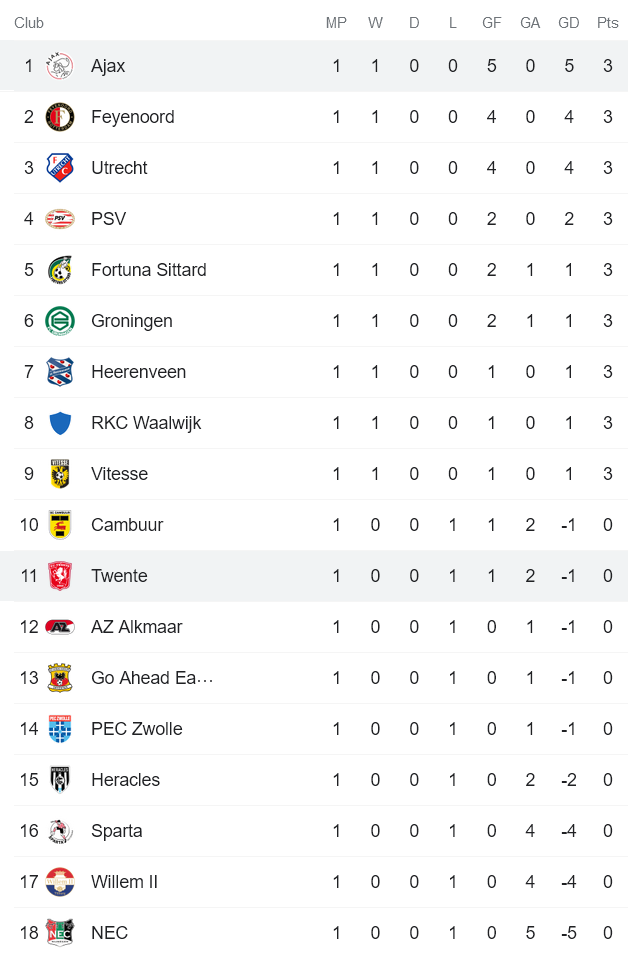Click the Utrecht team logo
The height and width of the screenshot is (962, 628).
pyautogui.click(x=59, y=168)
